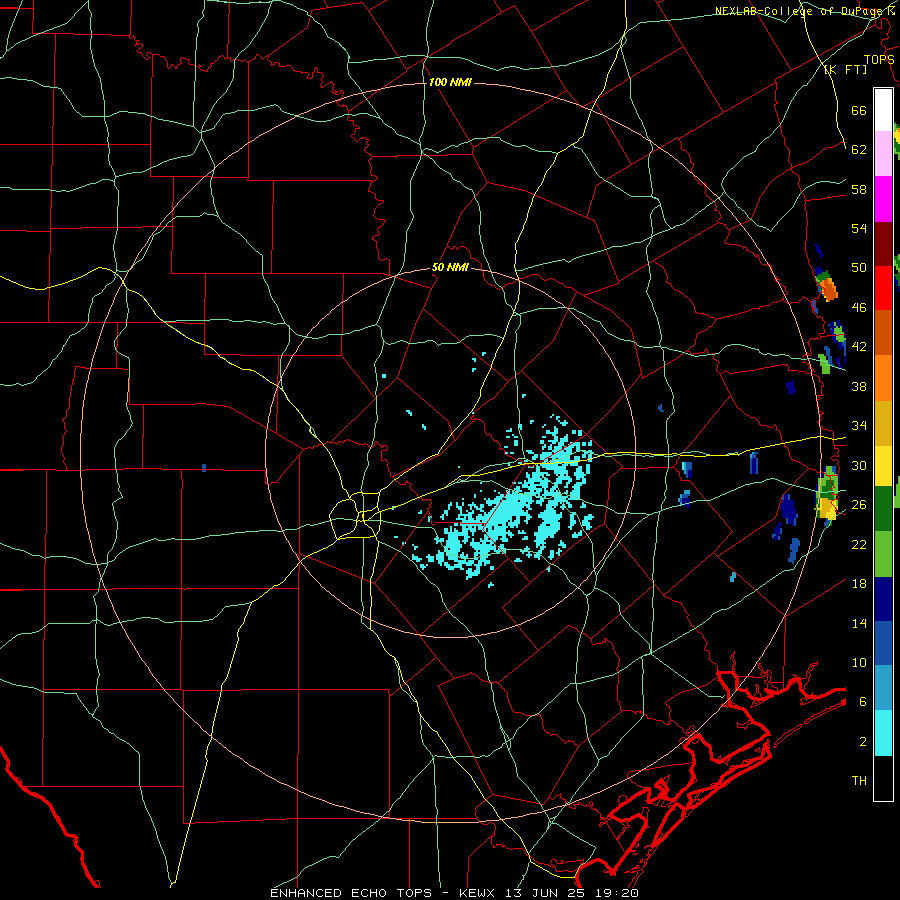Click the 46 legend value
Viewport: 900px width, 900px height.
tap(859, 307)
